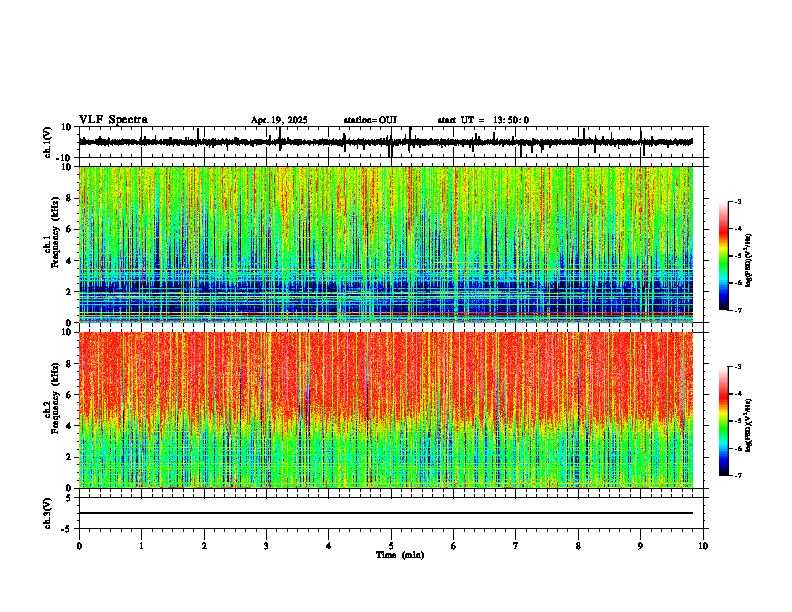Click inside the ch.1 voltage waveform panel
Screen dimensions: 792x612
391,142
